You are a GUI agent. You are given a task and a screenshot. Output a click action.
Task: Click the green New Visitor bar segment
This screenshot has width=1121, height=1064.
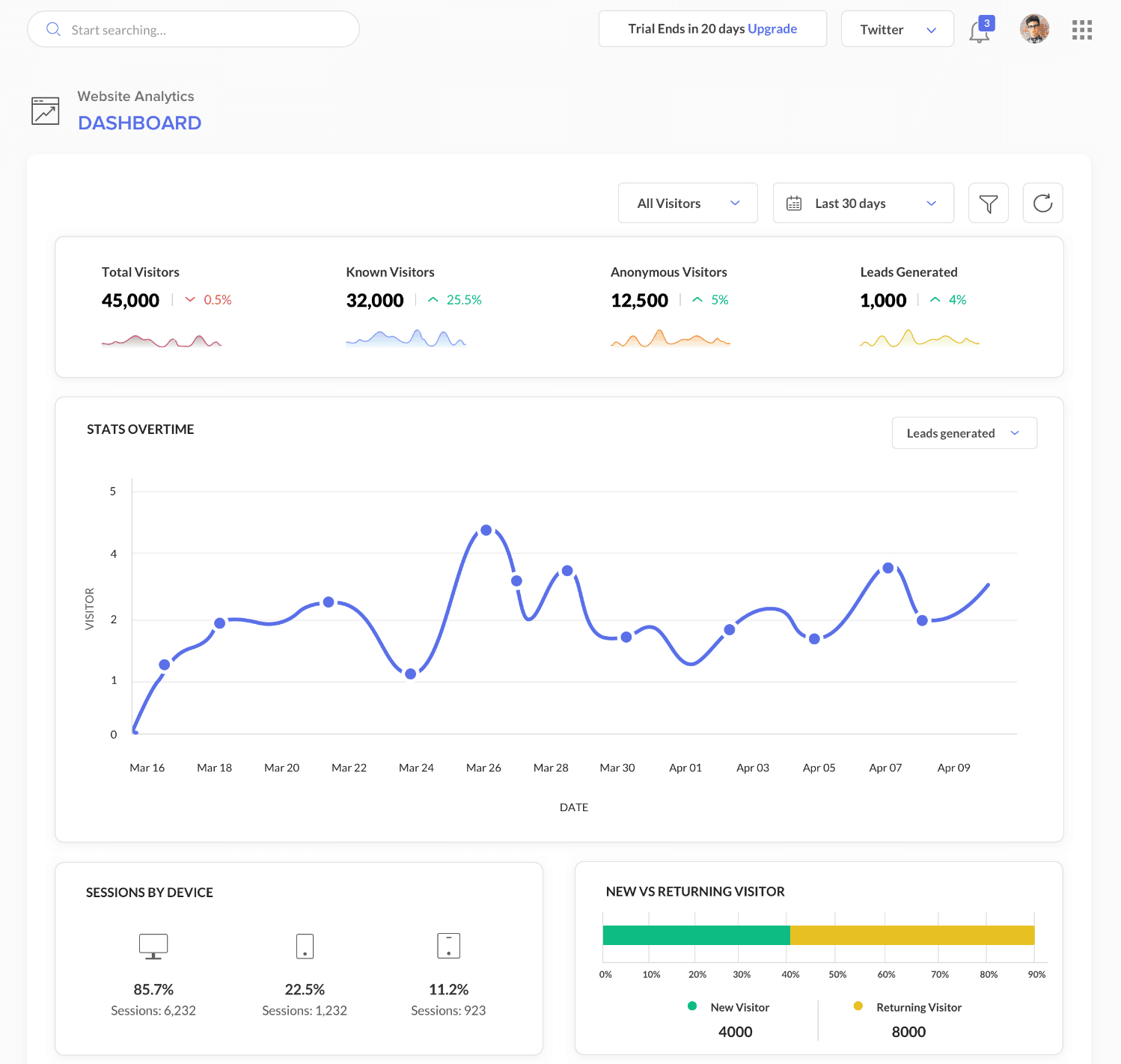click(697, 935)
